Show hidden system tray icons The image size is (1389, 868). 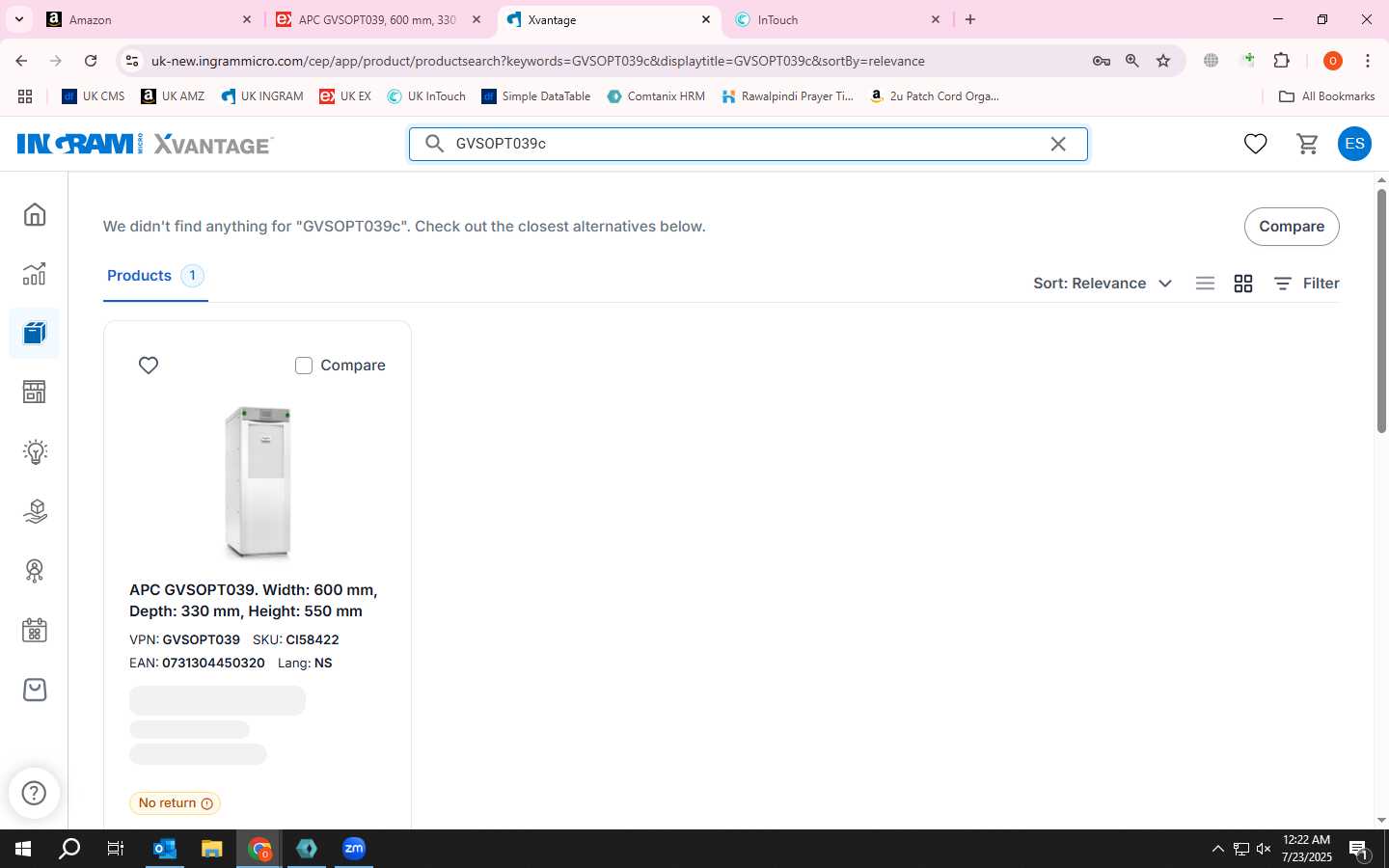point(1217,849)
